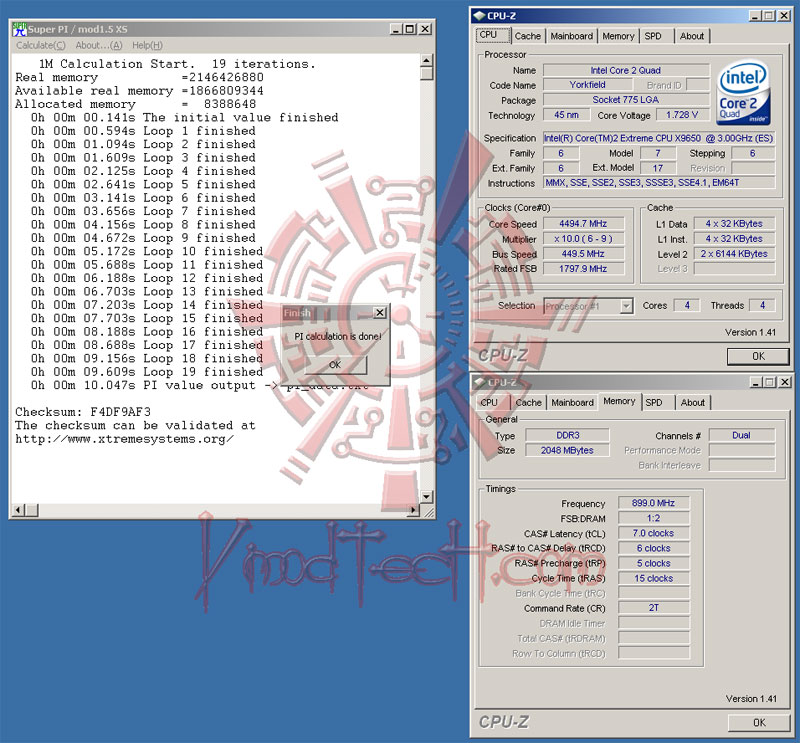The width and height of the screenshot is (800, 743).
Task: Click the Channels # value Dual
Action: [741, 435]
